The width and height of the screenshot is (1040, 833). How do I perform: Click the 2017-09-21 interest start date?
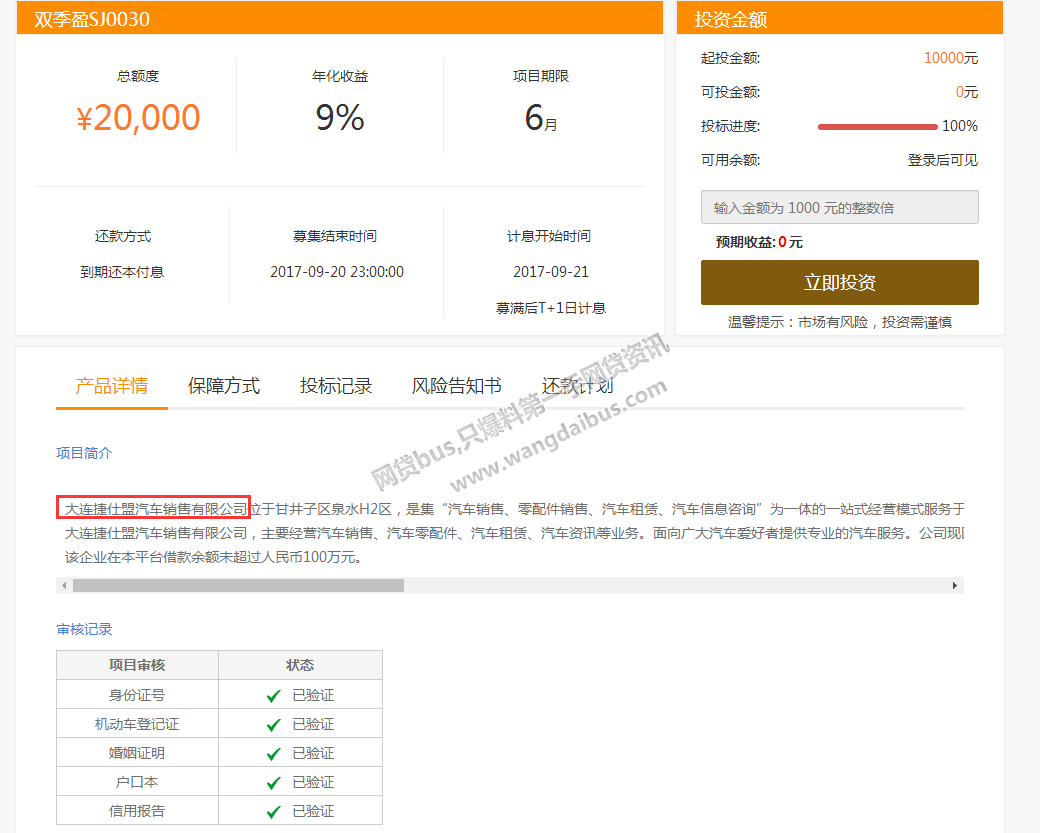[551, 272]
